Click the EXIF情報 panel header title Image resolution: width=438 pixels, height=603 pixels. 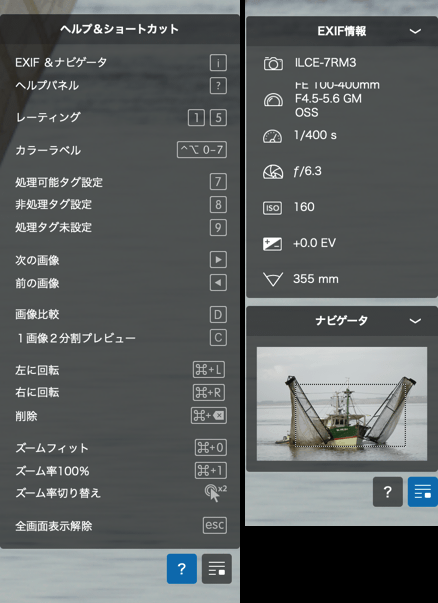[x=341, y=31]
